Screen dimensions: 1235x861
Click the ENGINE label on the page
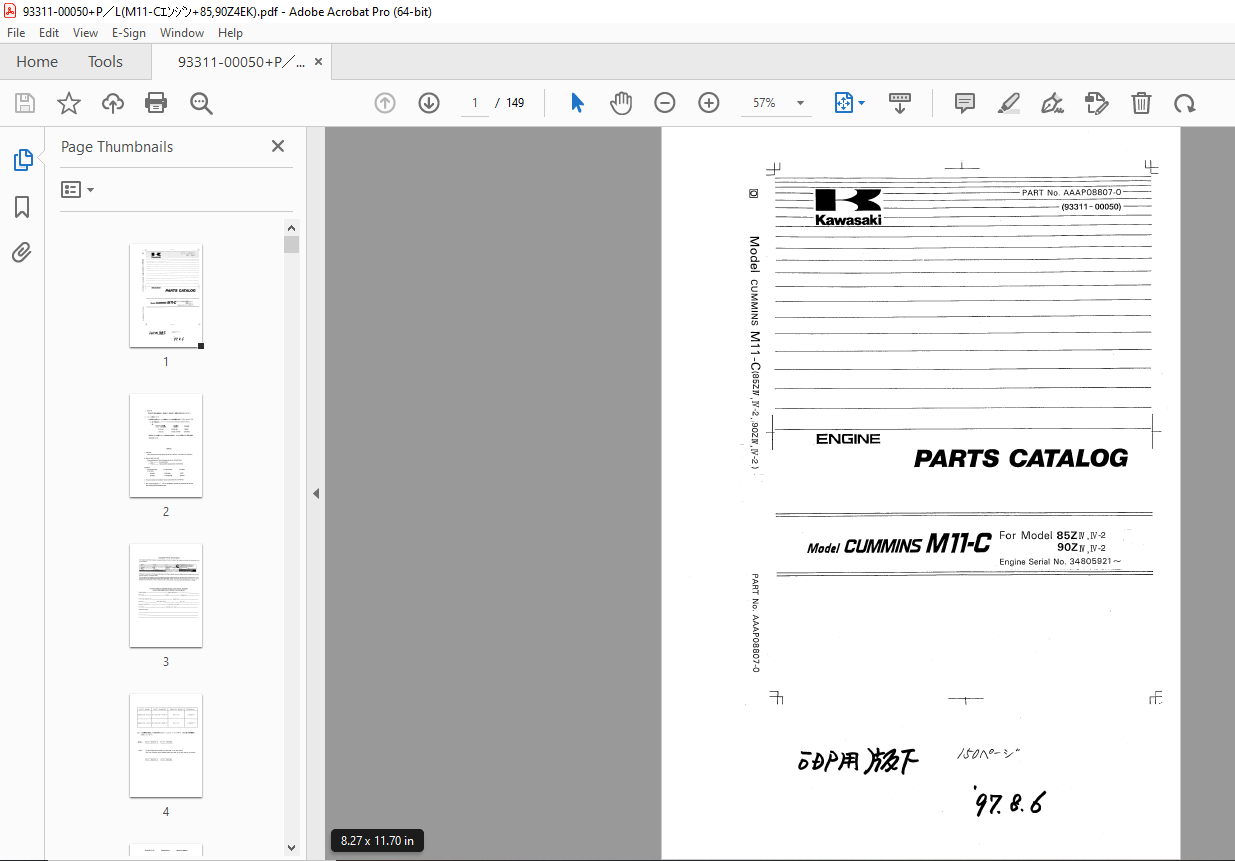(x=848, y=439)
